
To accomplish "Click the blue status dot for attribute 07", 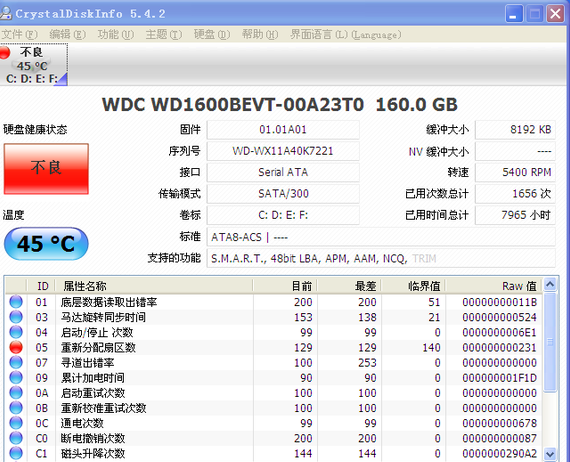I will click(x=16, y=362).
